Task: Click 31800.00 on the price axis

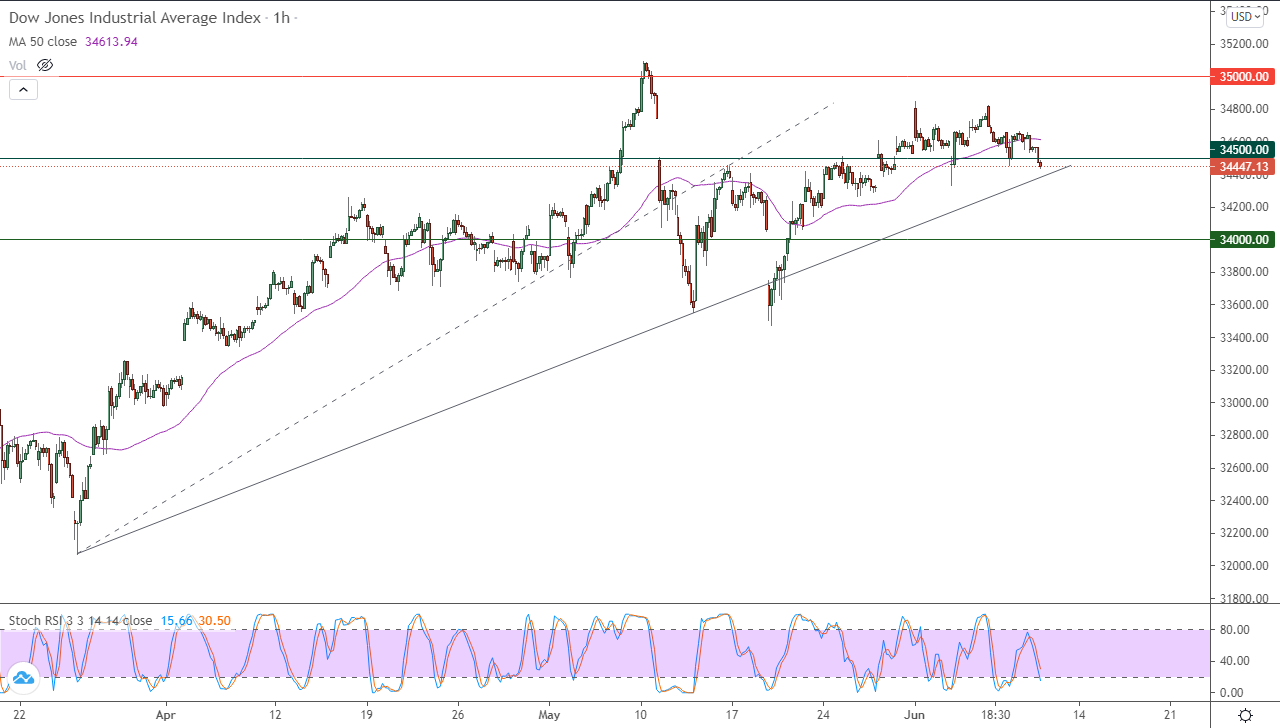Action: point(1244,599)
